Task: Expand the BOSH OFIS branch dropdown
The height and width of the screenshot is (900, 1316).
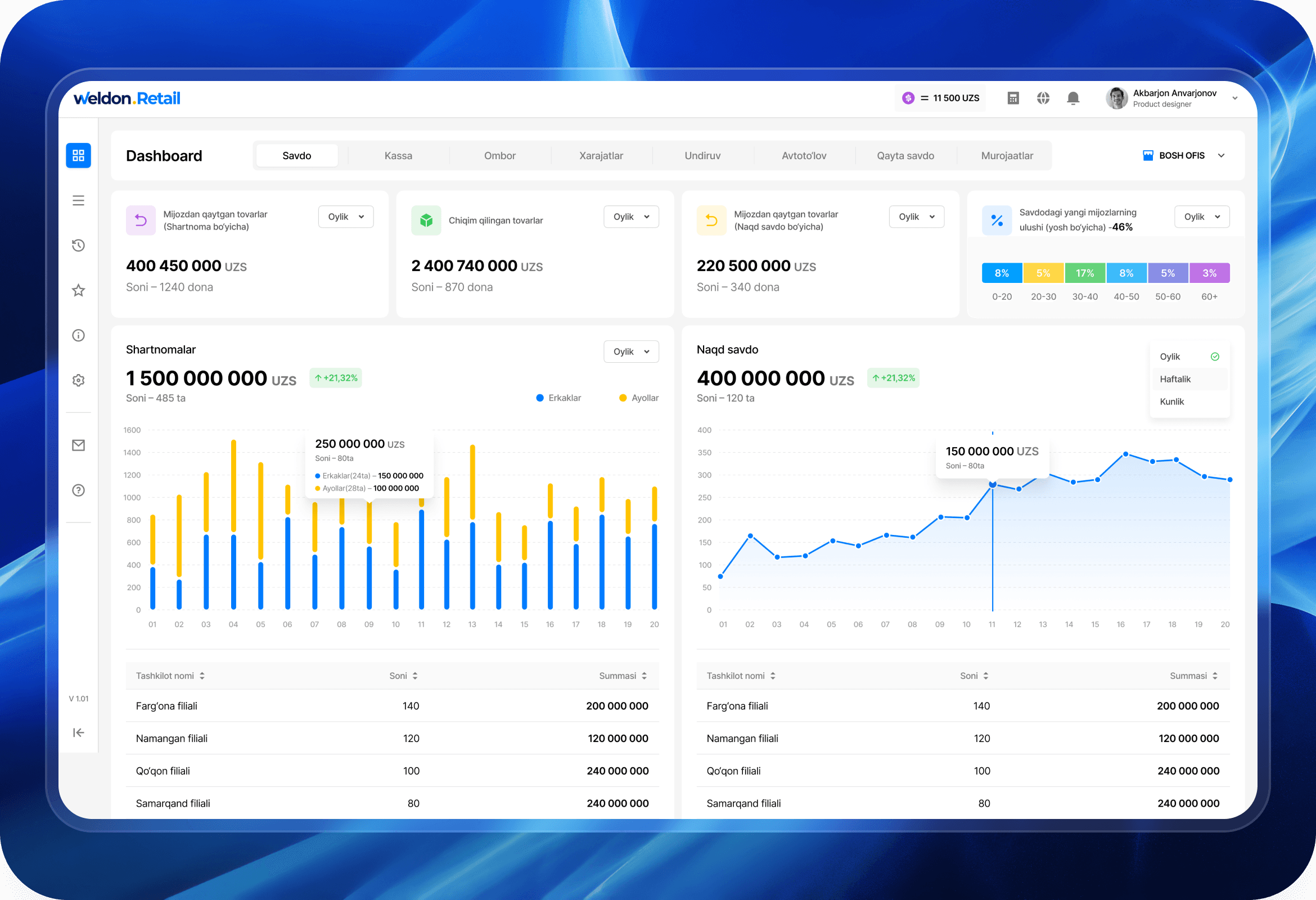Action: tap(1183, 155)
